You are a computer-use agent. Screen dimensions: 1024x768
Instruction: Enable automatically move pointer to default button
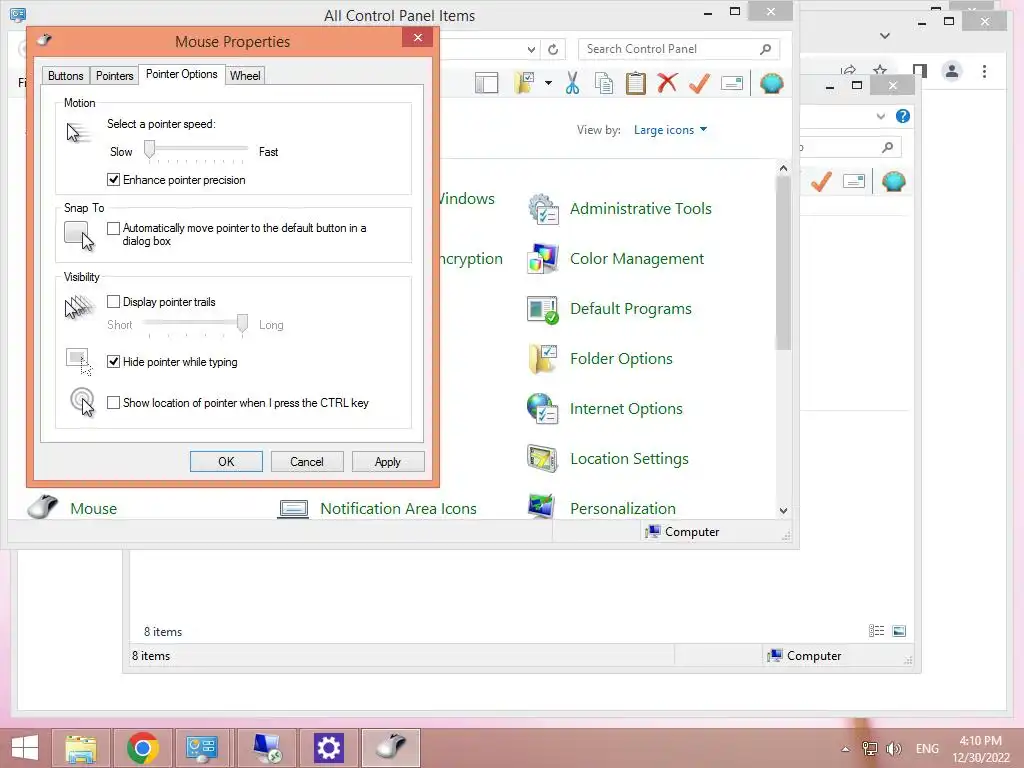114,228
